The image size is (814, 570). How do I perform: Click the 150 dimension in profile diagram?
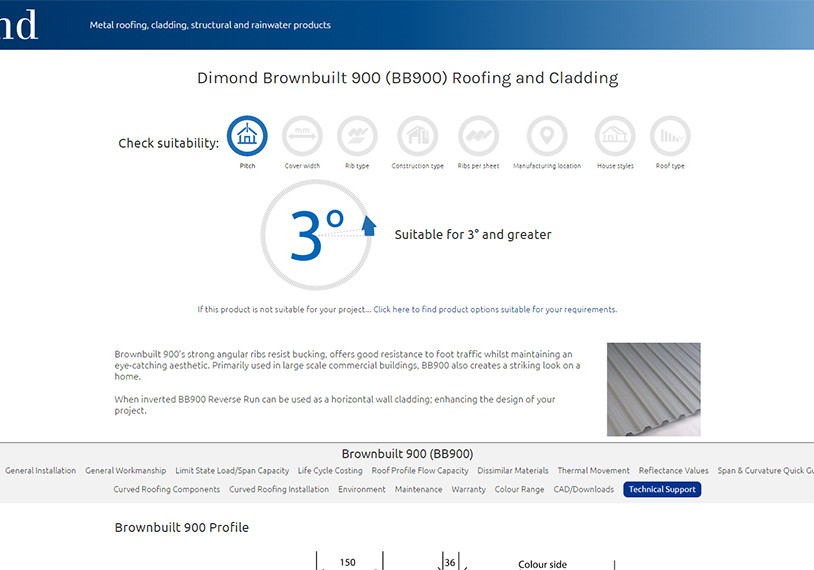point(348,562)
